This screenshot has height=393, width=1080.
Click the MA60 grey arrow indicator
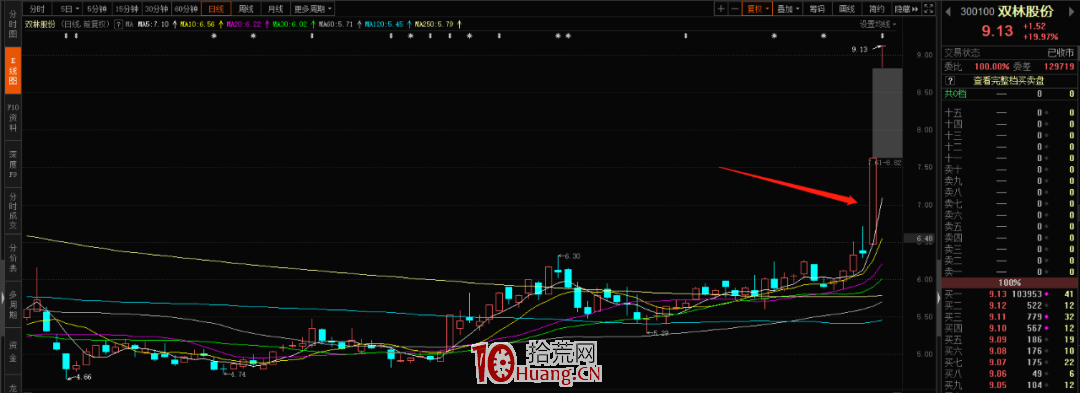[x=360, y=24]
